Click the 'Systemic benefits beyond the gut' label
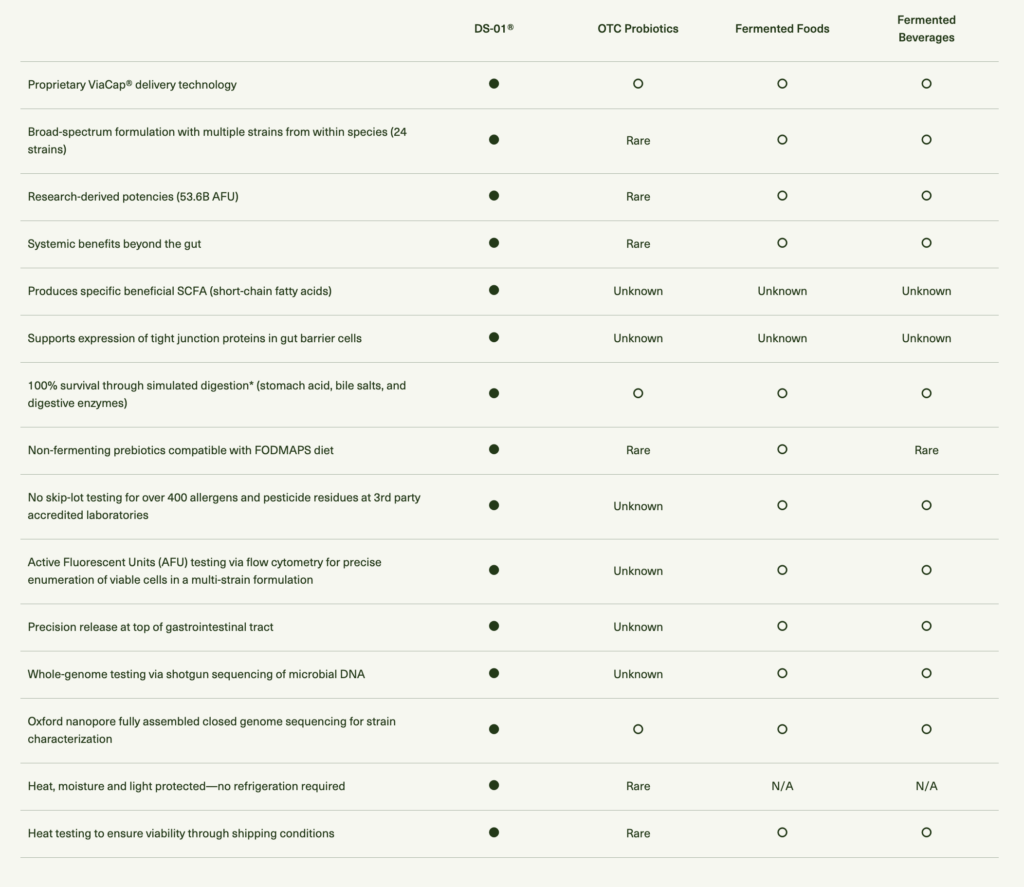 coord(114,244)
